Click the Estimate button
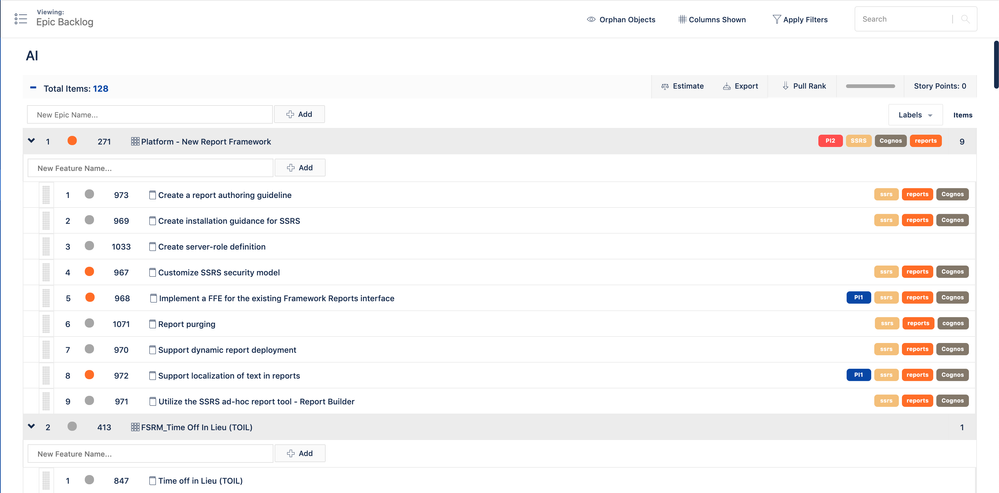999x493 pixels. click(682, 86)
